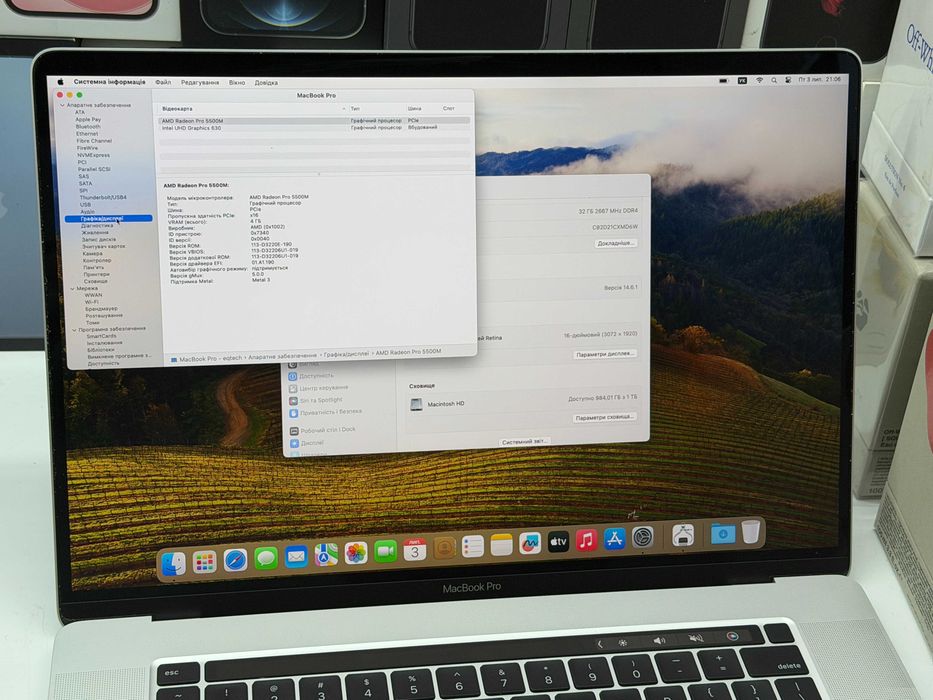Screen dimensions: 933x700
Task: Open Messages app in the Dock
Action: 265,558
